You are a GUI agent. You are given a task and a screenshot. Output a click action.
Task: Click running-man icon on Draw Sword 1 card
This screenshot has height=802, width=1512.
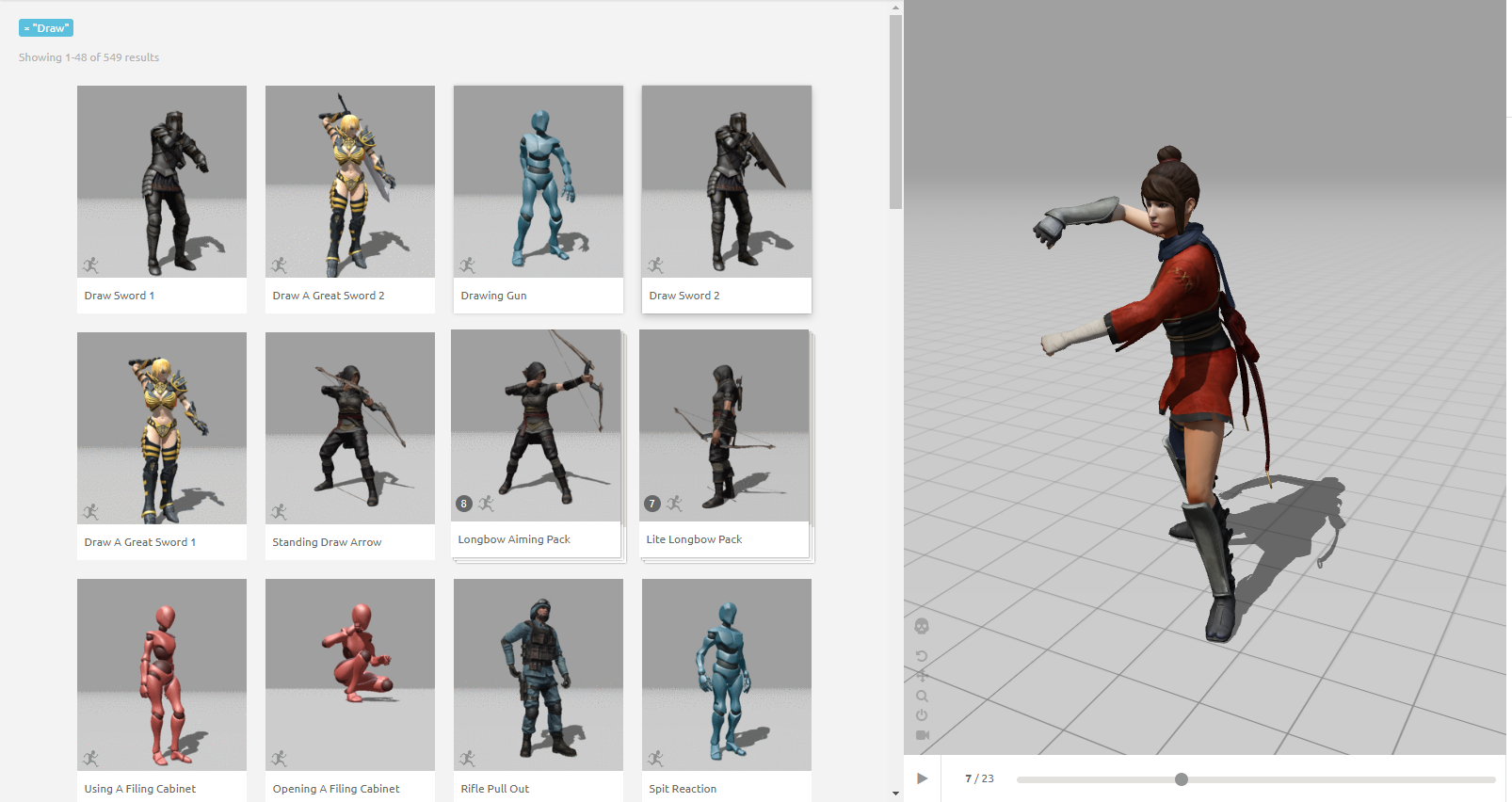click(x=90, y=265)
